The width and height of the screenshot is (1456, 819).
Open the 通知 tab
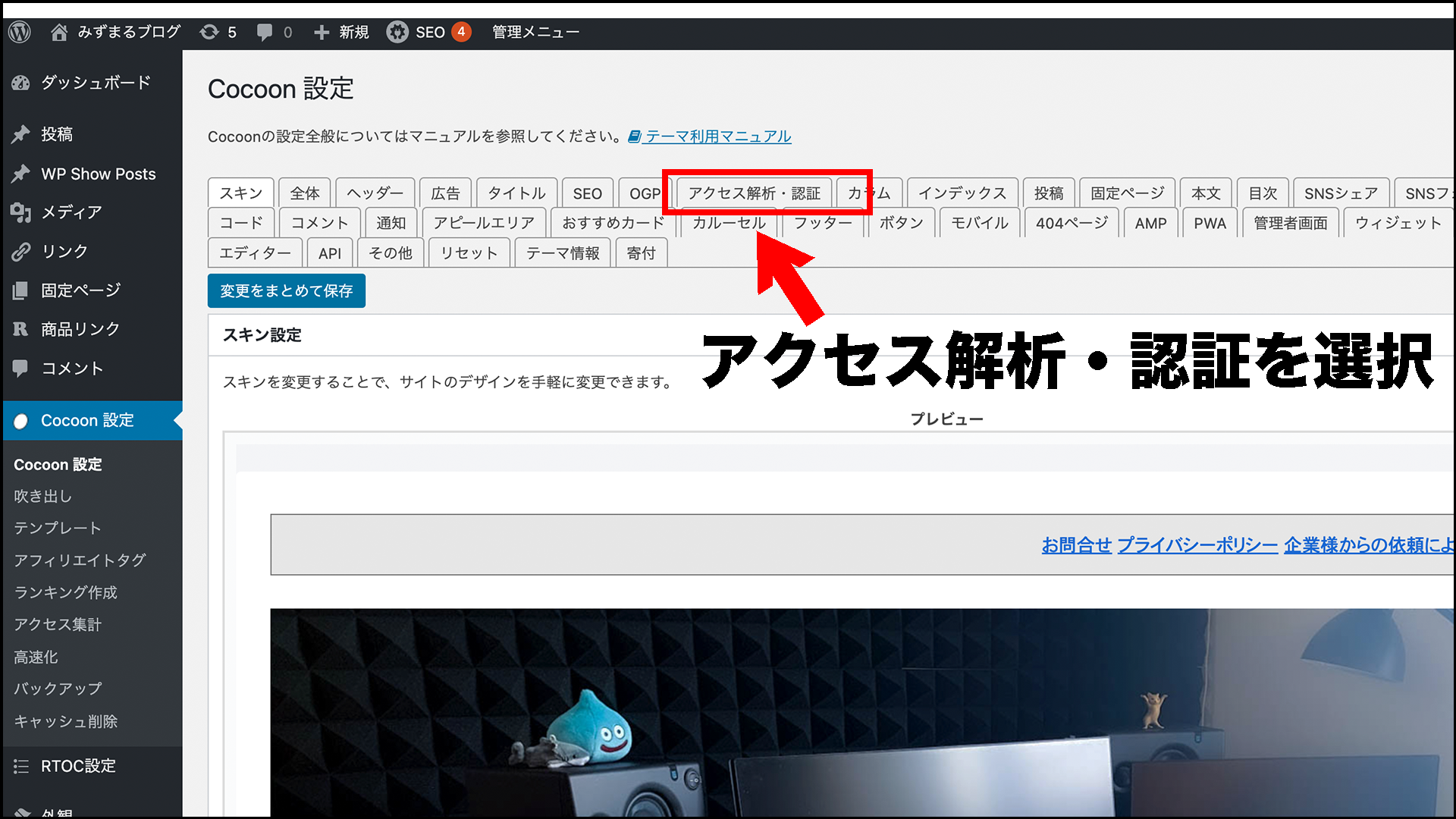(x=391, y=223)
